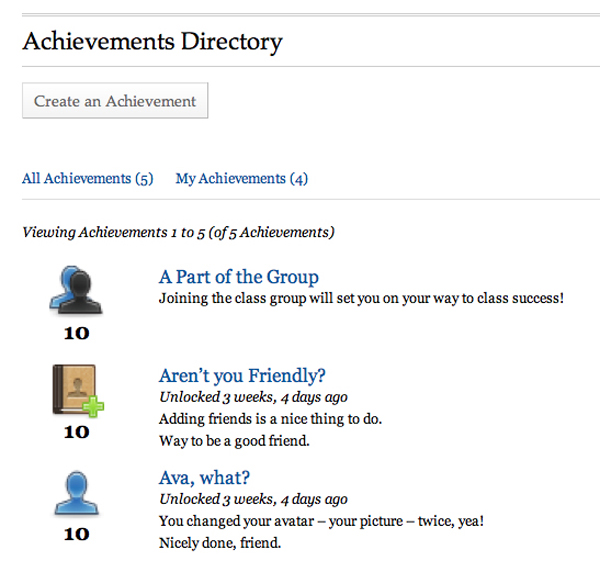This screenshot has width=600, height=561.
Task: Click the 10 points under the group icon
Action: [76, 333]
